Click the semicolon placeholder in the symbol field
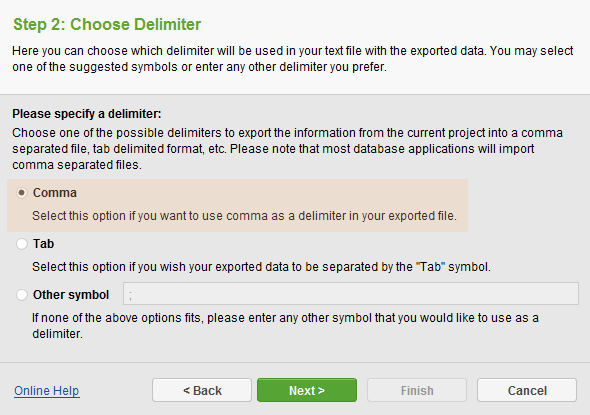Image resolution: width=590 pixels, height=415 pixels. click(x=131, y=295)
